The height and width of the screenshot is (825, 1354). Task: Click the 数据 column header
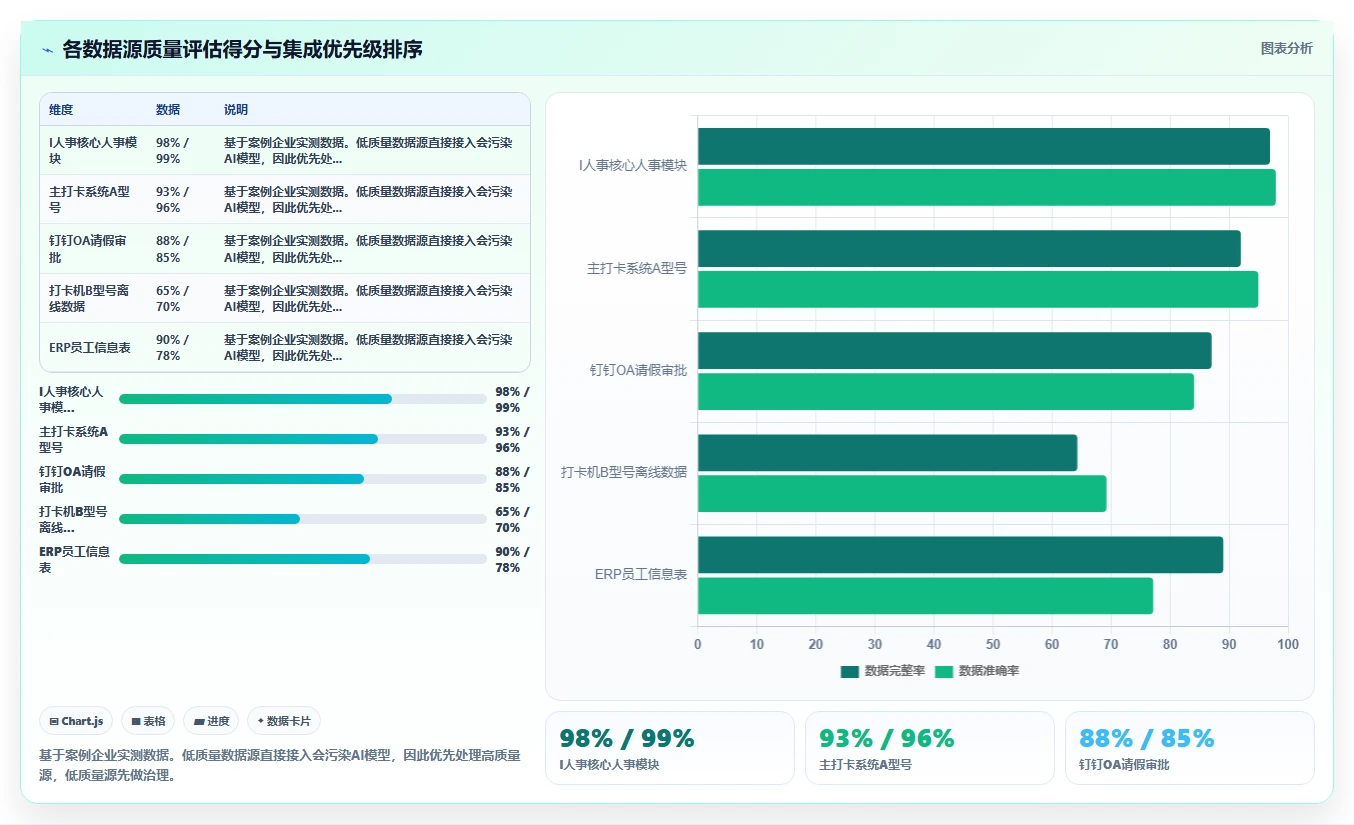click(x=168, y=110)
